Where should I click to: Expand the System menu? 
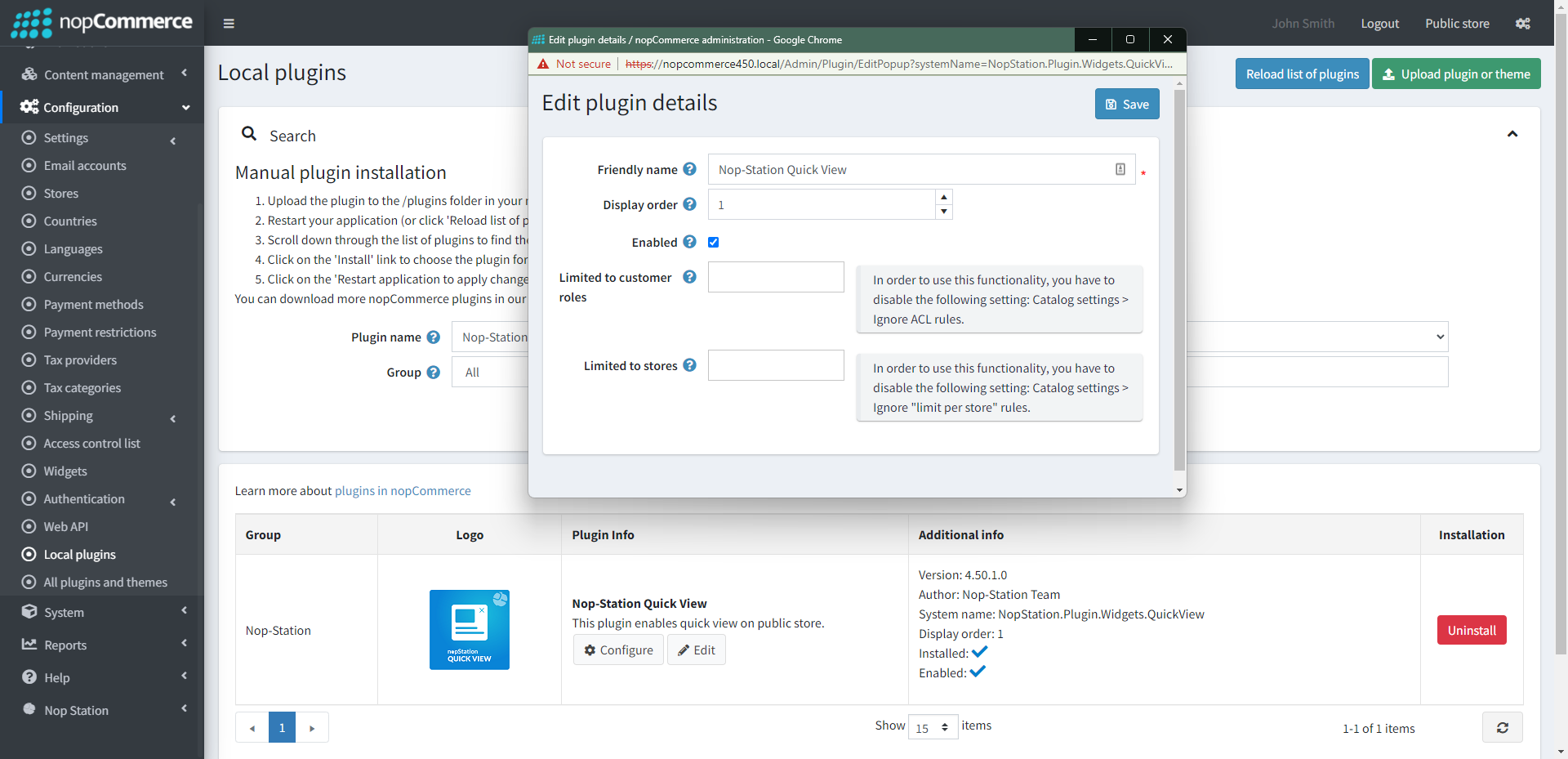[x=102, y=612]
